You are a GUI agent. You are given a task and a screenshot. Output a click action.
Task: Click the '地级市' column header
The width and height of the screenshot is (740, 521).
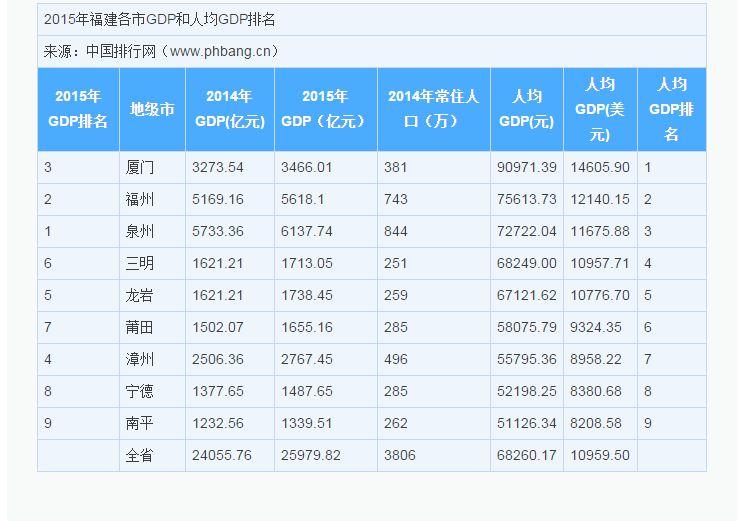pyautogui.click(x=152, y=109)
